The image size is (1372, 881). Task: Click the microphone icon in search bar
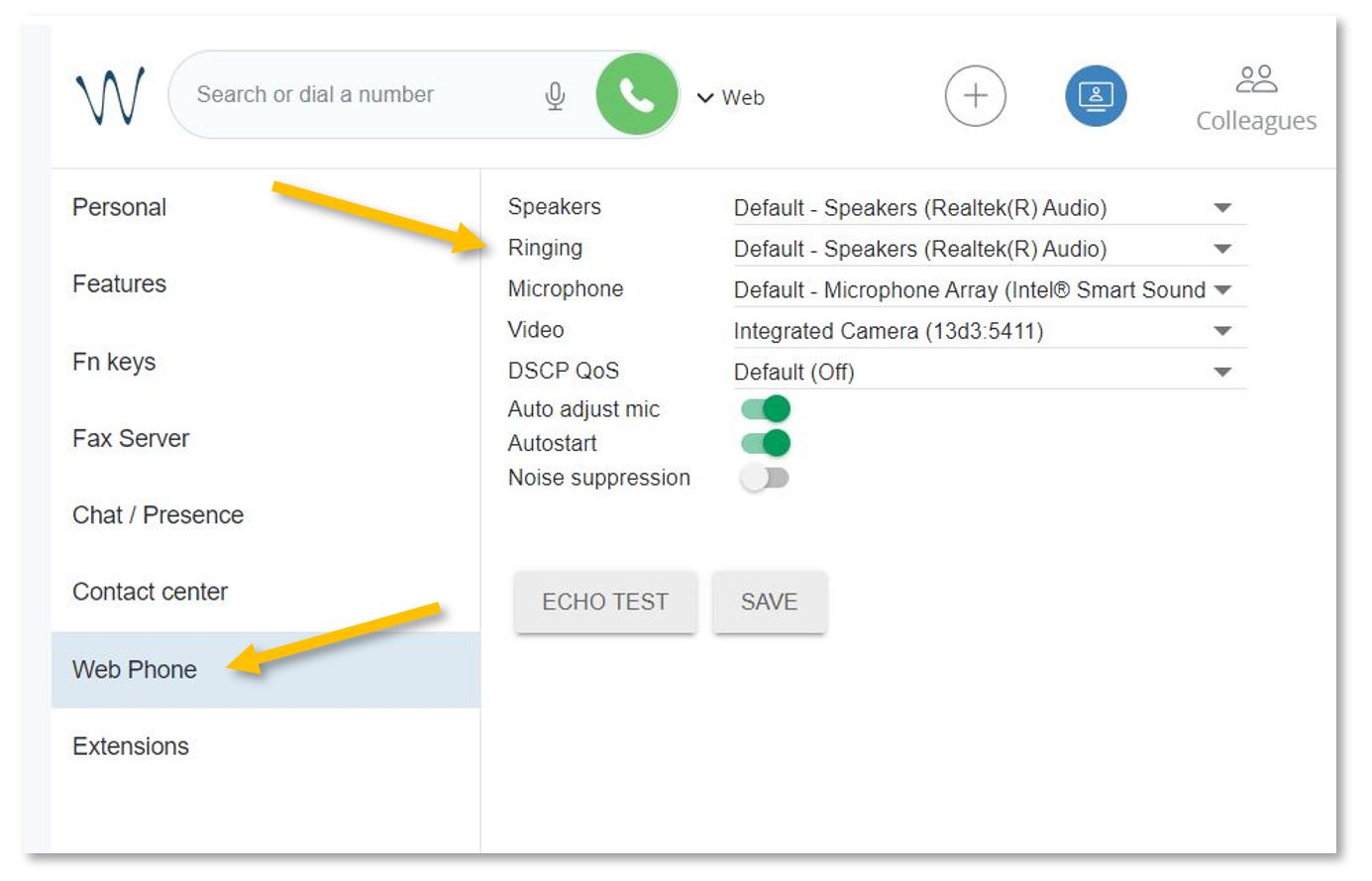click(x=555, y=95)
